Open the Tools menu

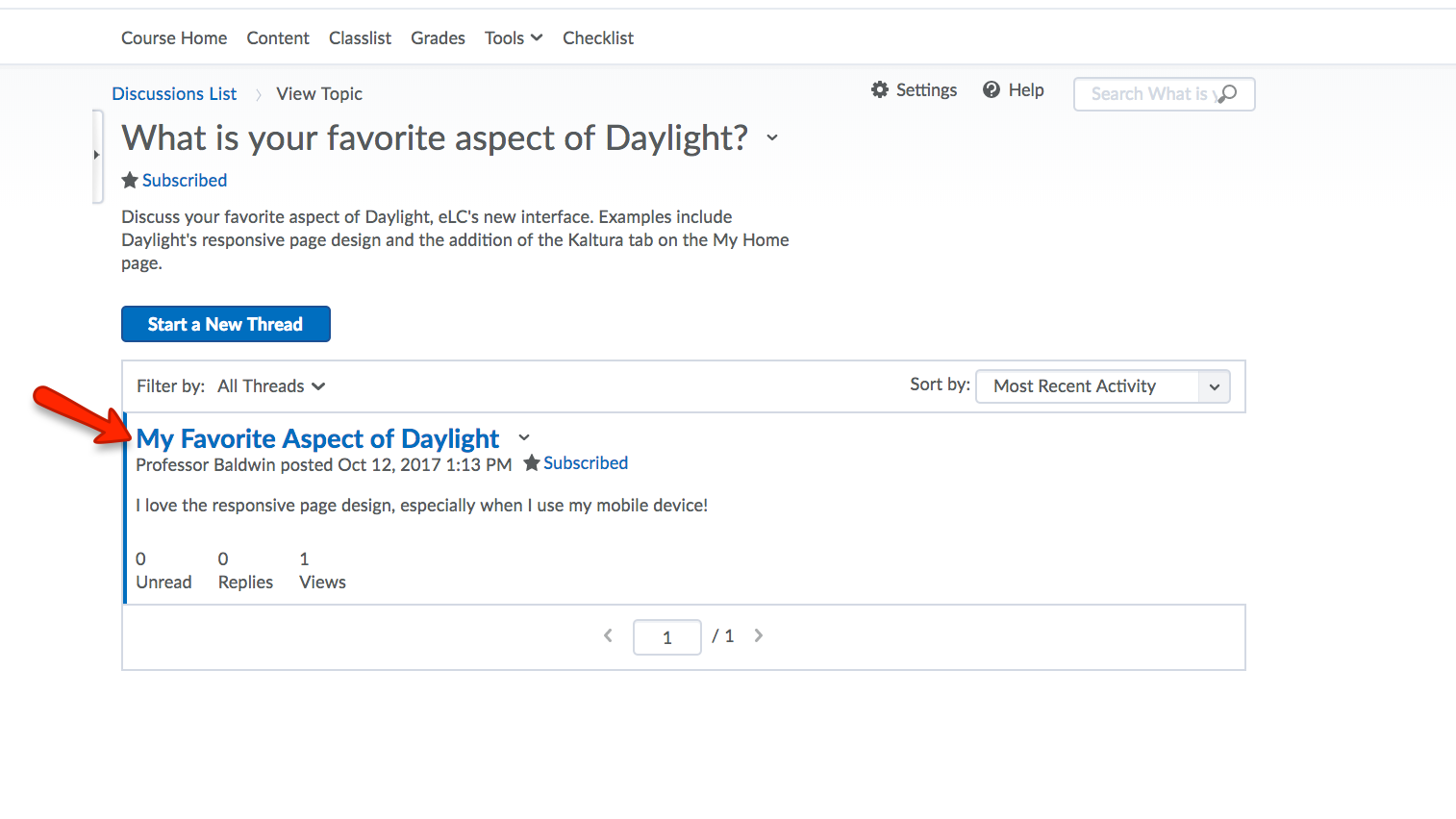(514, 38)
